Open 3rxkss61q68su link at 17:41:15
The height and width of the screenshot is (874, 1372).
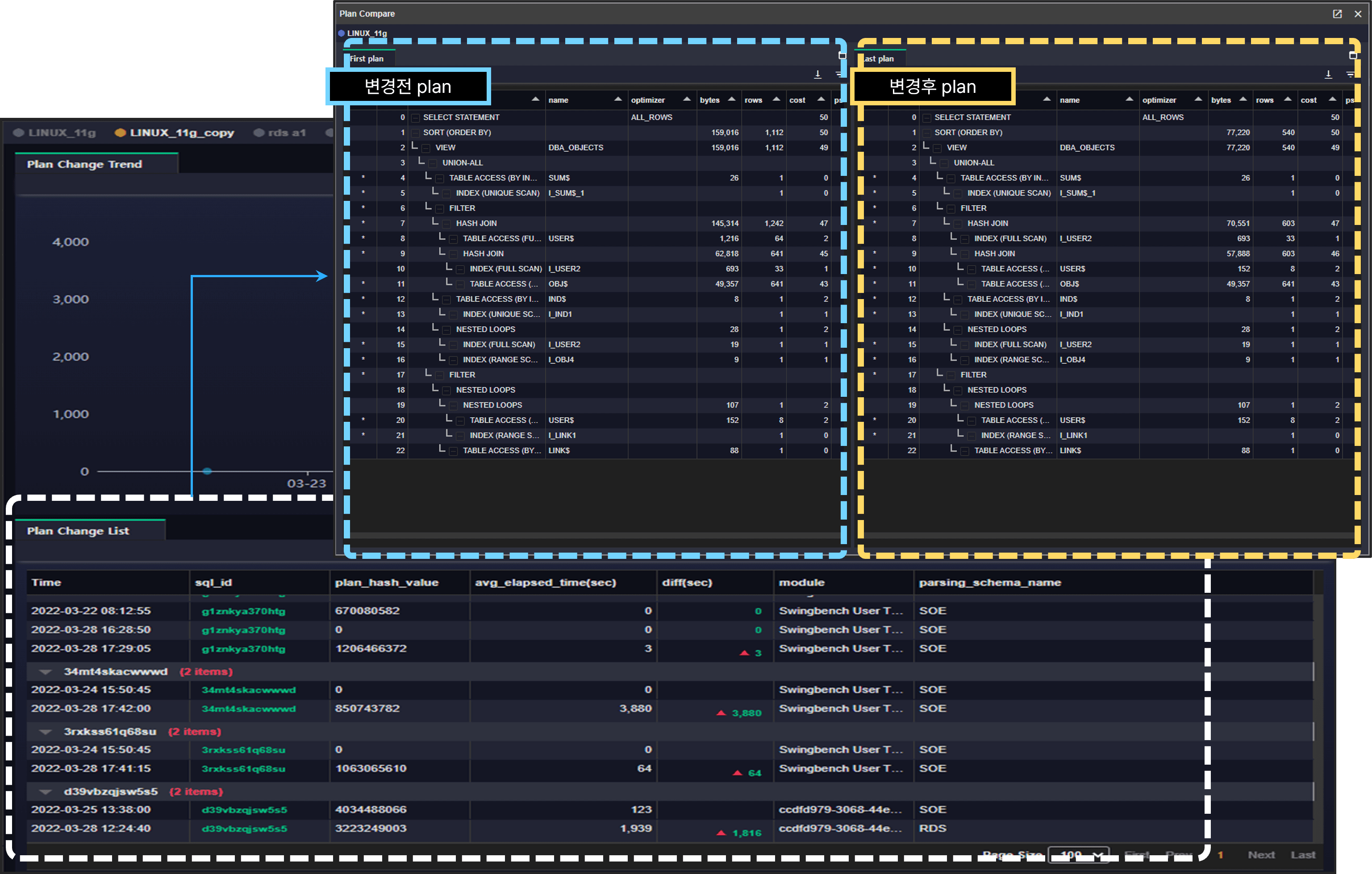pos(243,769)
